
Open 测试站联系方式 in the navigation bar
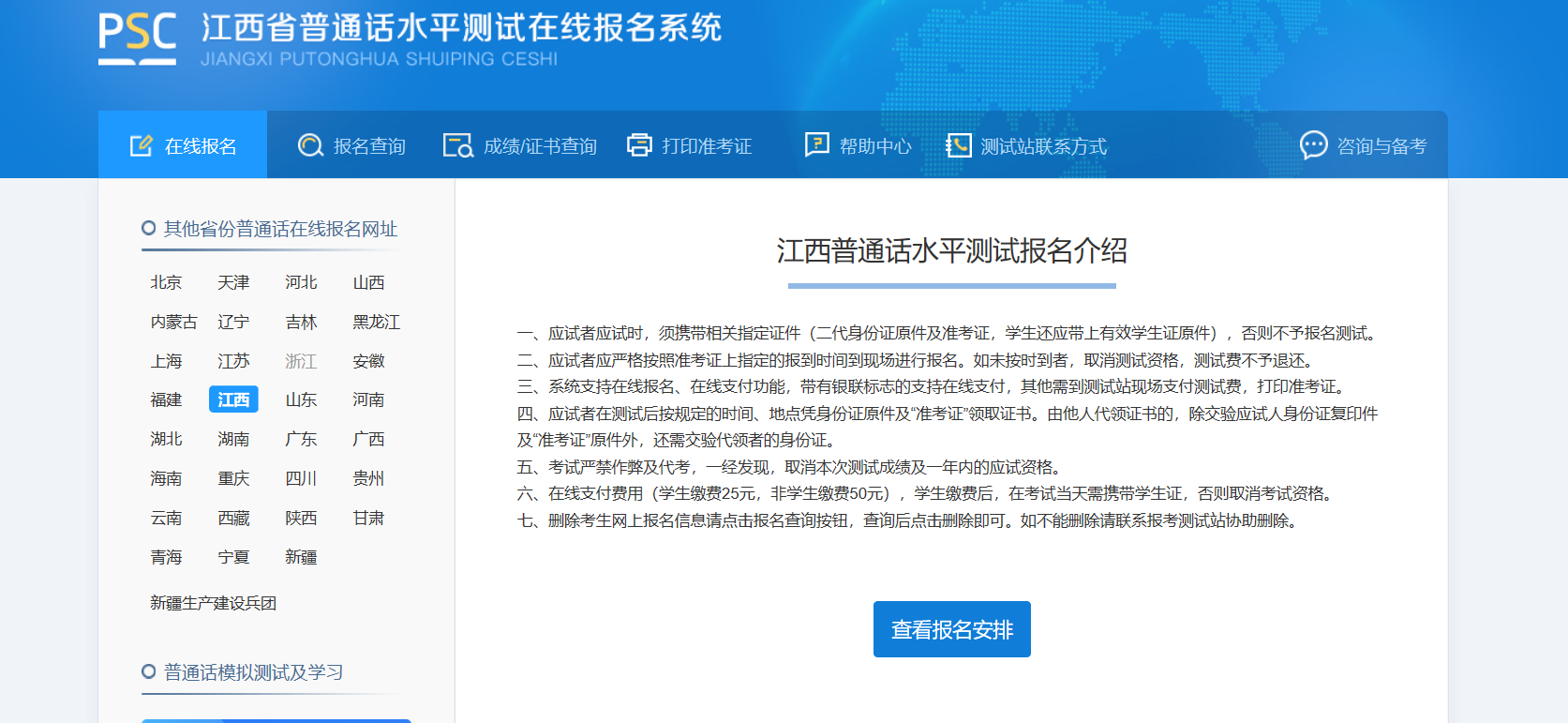point(1043,146)
